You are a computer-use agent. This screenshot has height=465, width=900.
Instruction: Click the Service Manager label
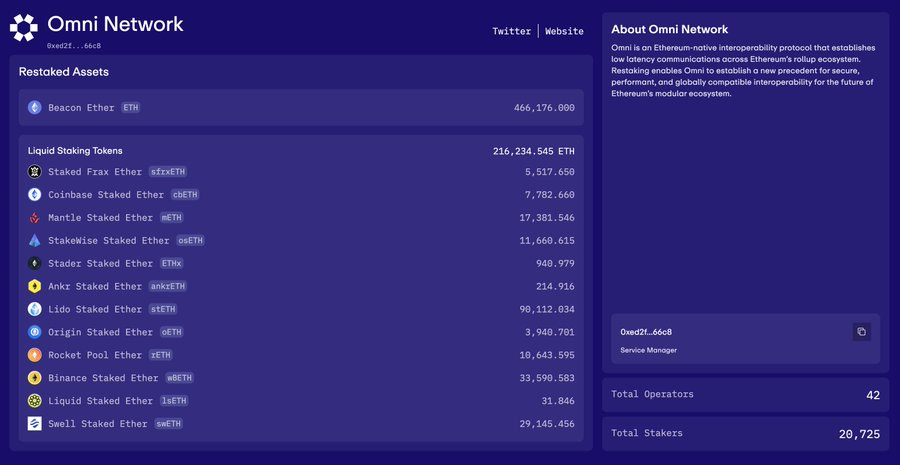649,350
